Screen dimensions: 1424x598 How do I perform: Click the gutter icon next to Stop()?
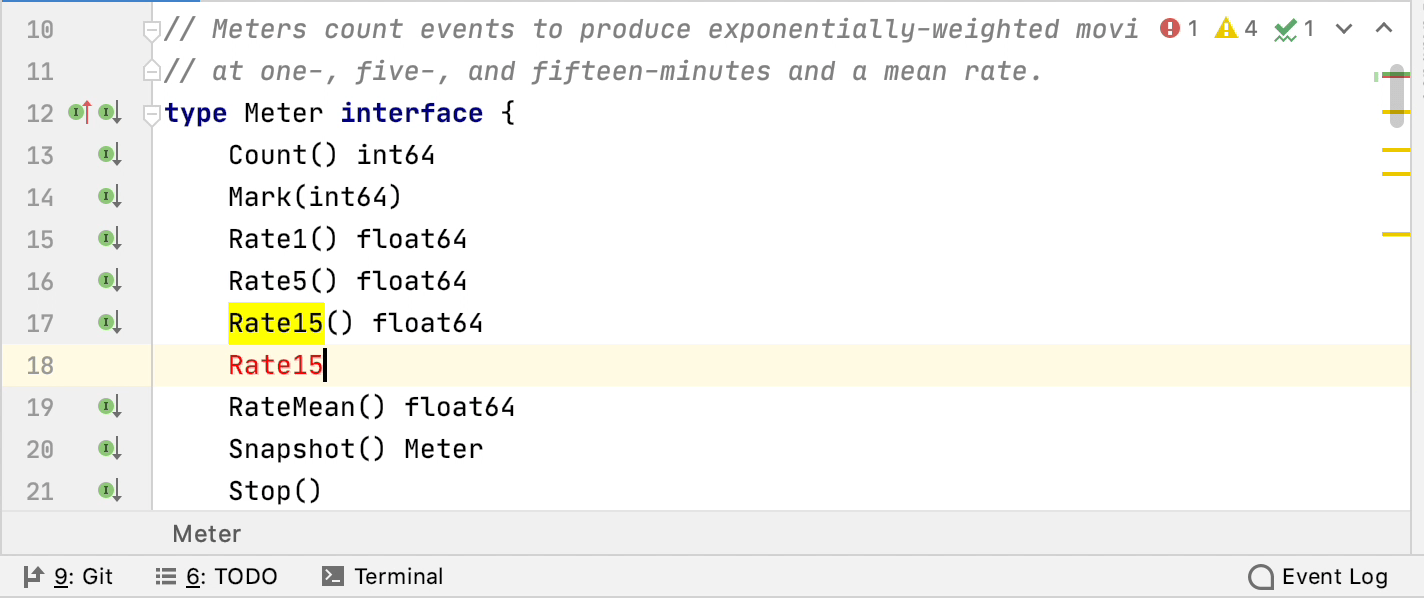(x=109, y=491)
